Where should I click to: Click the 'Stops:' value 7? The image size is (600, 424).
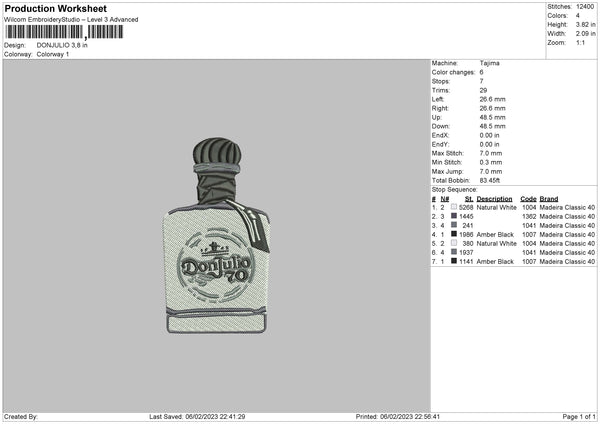(x=481, y=81)
